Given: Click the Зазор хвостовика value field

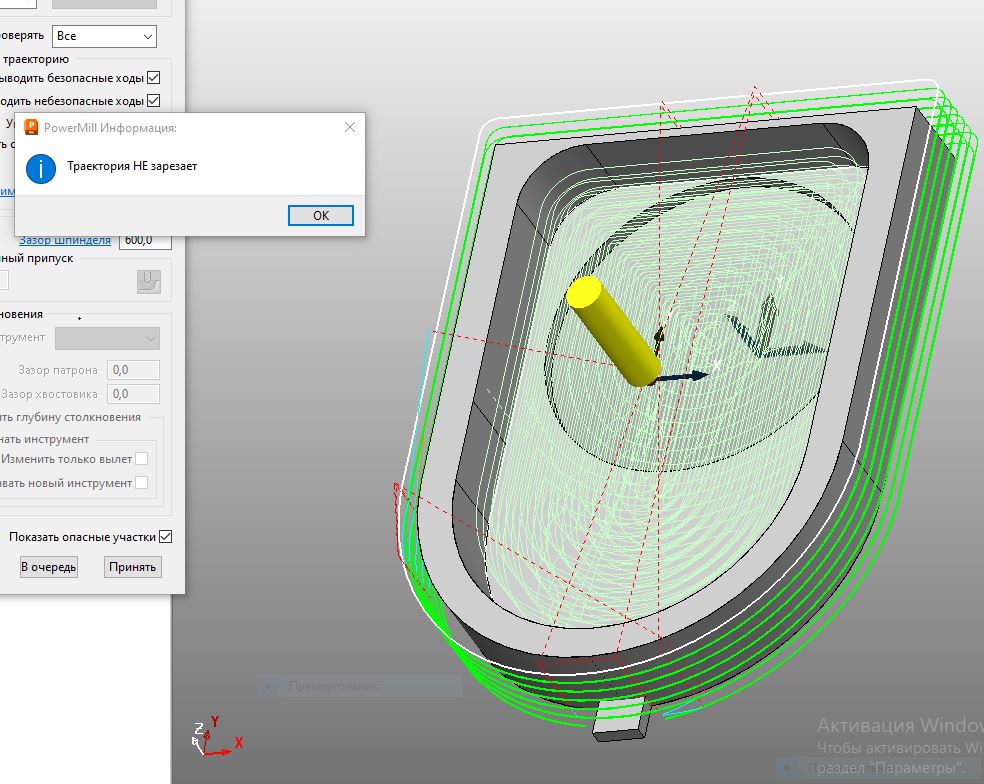Looking at the screenshot, I should 133,394.
